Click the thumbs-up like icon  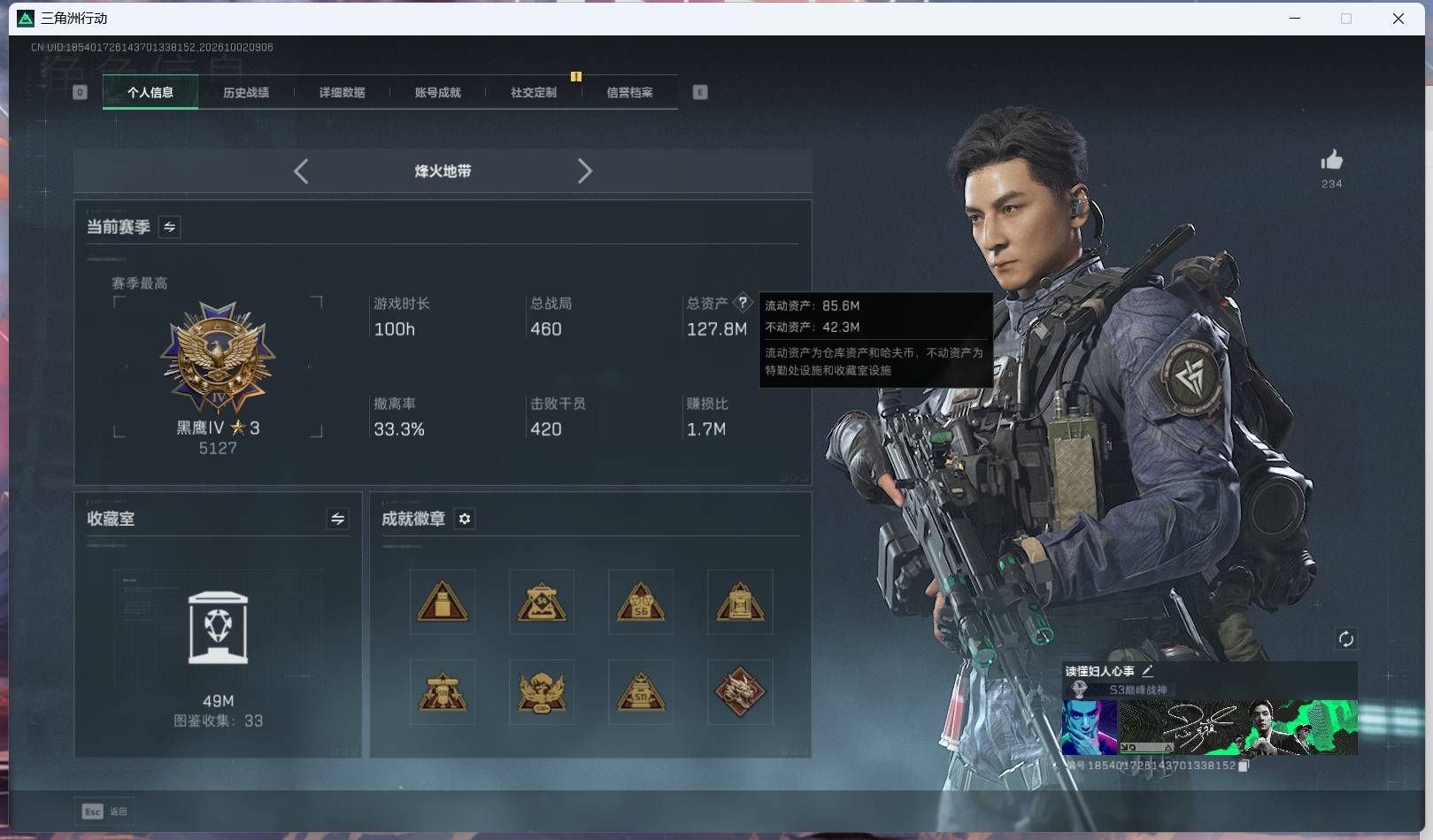[x=1331, y=160]
